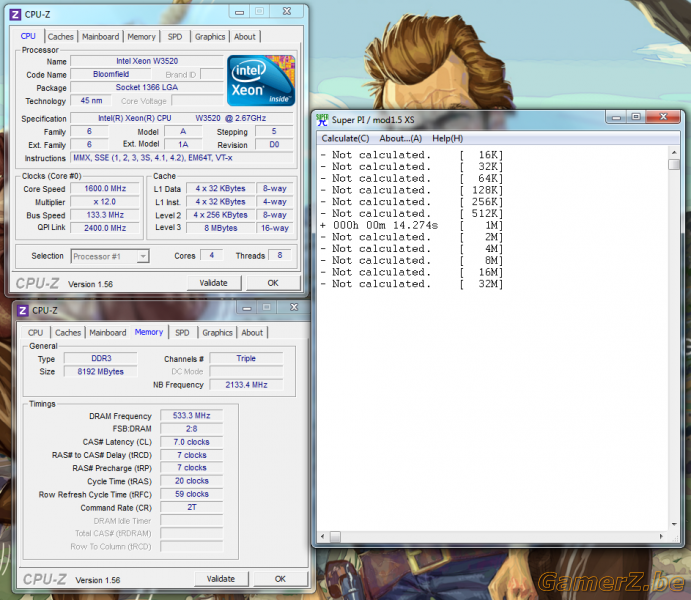
Task: Click the Super PI horizontal scrollbar thumb
Action: pyautogui.click(x=335, y=537)
